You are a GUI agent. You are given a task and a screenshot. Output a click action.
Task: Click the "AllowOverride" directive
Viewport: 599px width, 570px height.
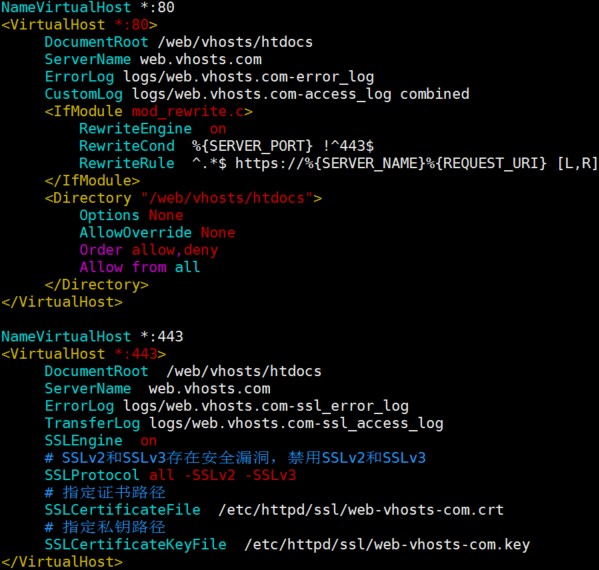tap(135, 232)
